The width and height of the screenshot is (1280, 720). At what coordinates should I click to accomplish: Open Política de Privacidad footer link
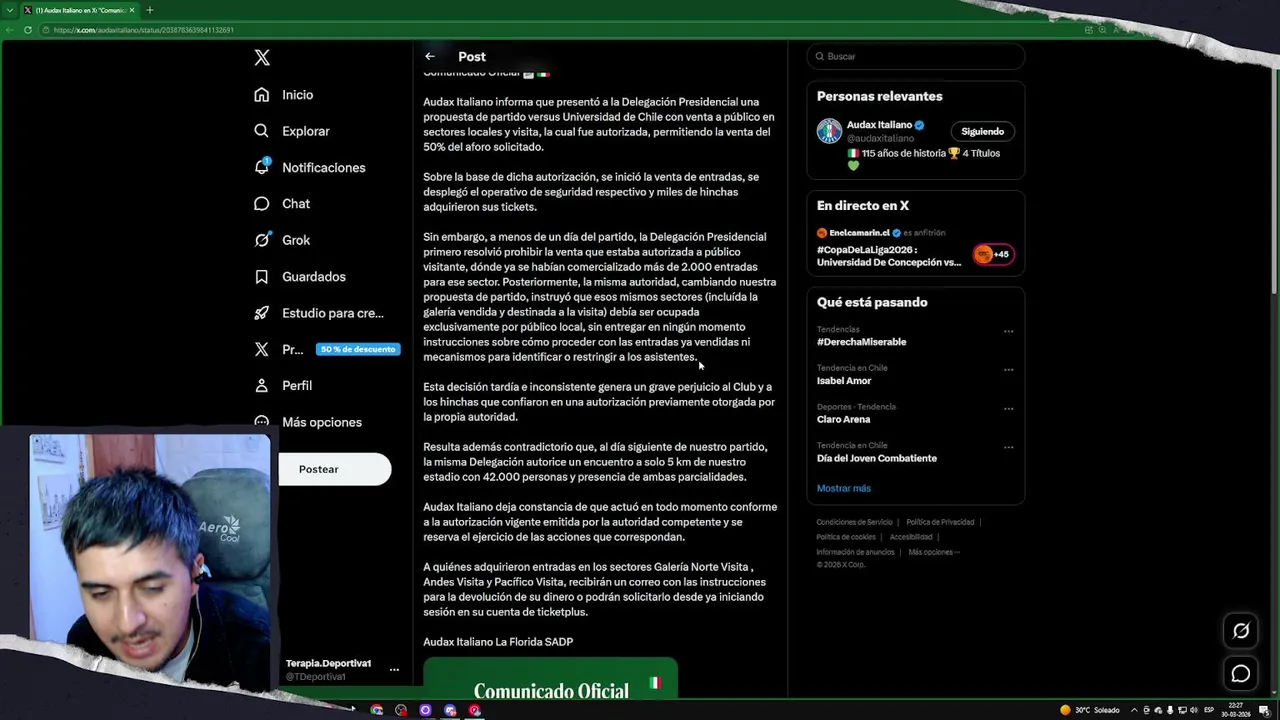tap(940, 522)
